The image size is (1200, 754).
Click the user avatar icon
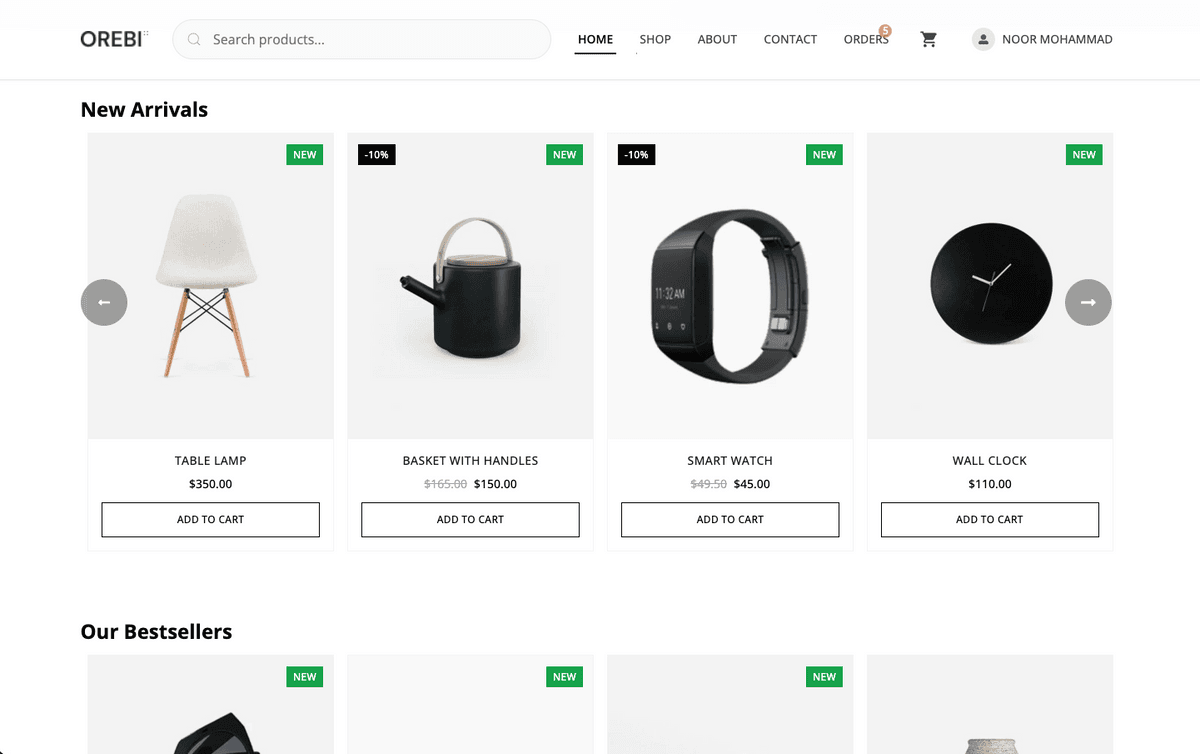coord(983,39)
